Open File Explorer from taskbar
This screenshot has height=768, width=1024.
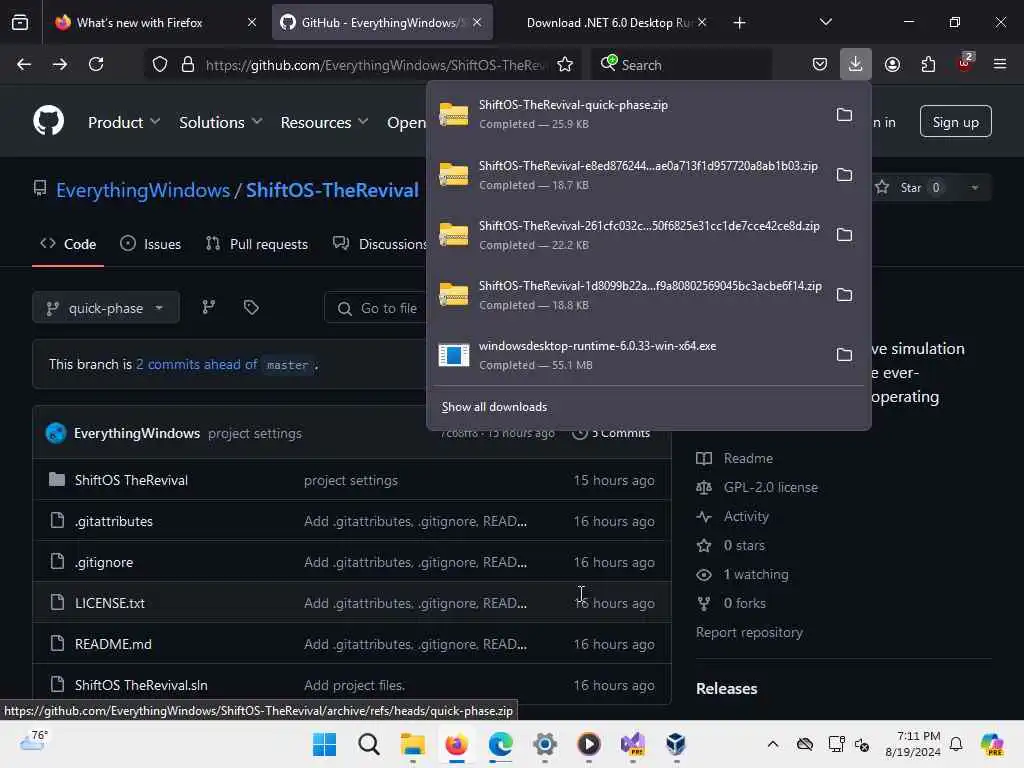(x=413, y=744)
